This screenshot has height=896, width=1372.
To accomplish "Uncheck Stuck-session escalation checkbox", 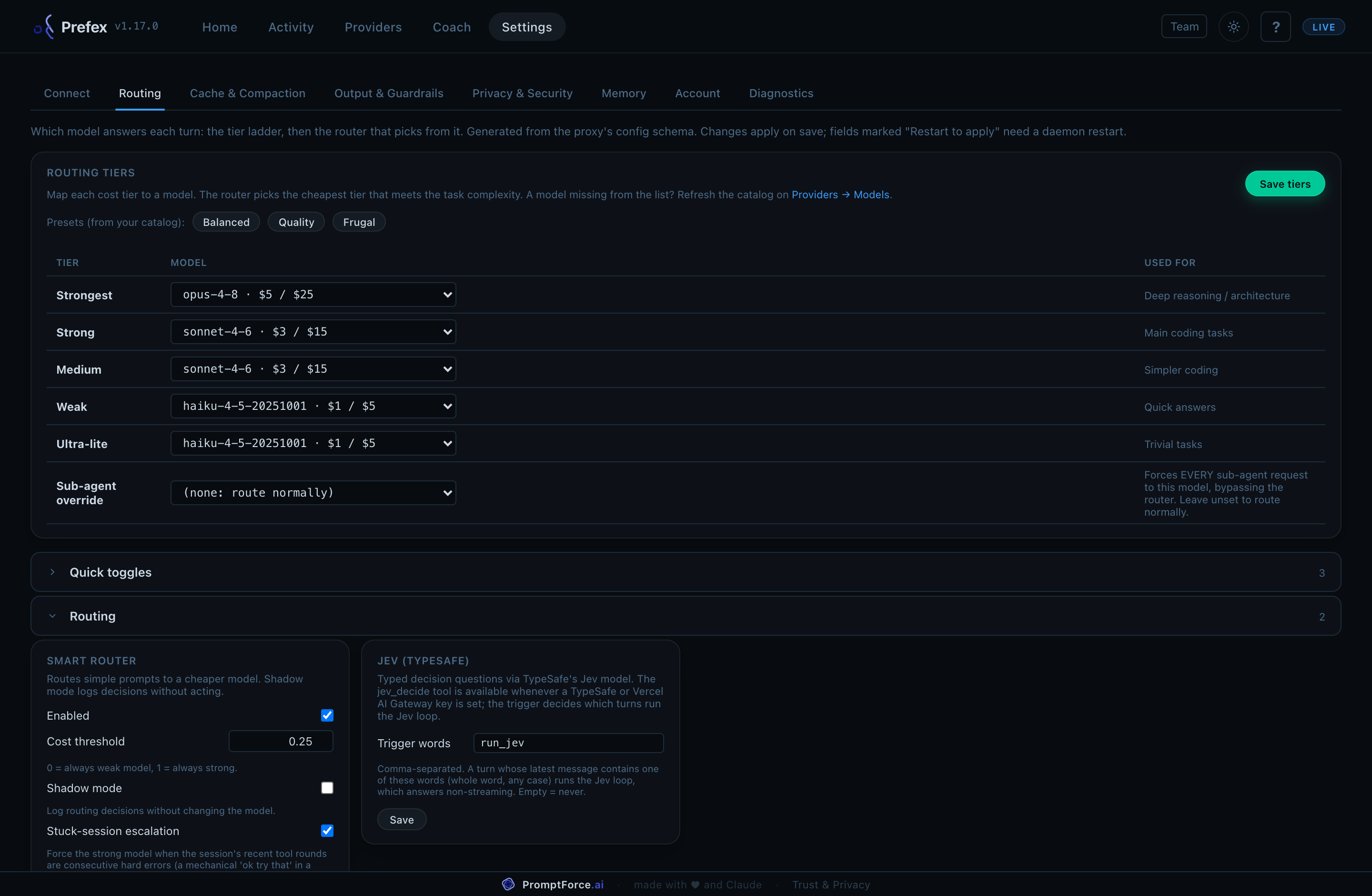I will 327,830.
